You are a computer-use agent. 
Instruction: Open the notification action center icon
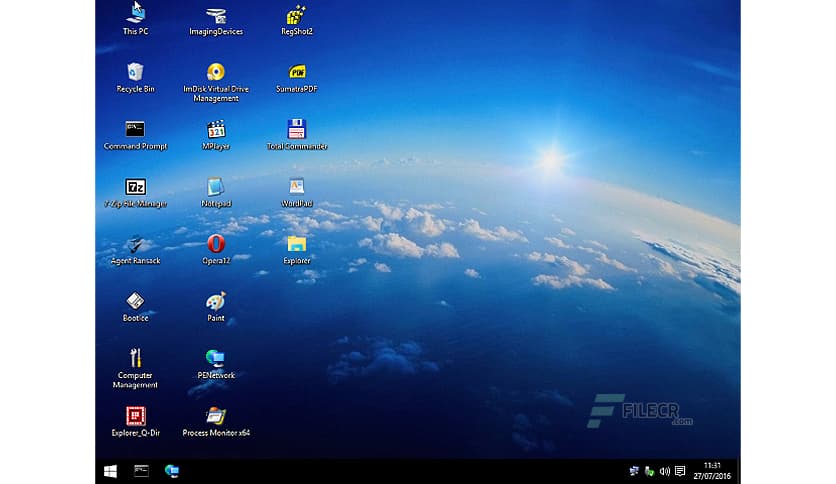680,471
